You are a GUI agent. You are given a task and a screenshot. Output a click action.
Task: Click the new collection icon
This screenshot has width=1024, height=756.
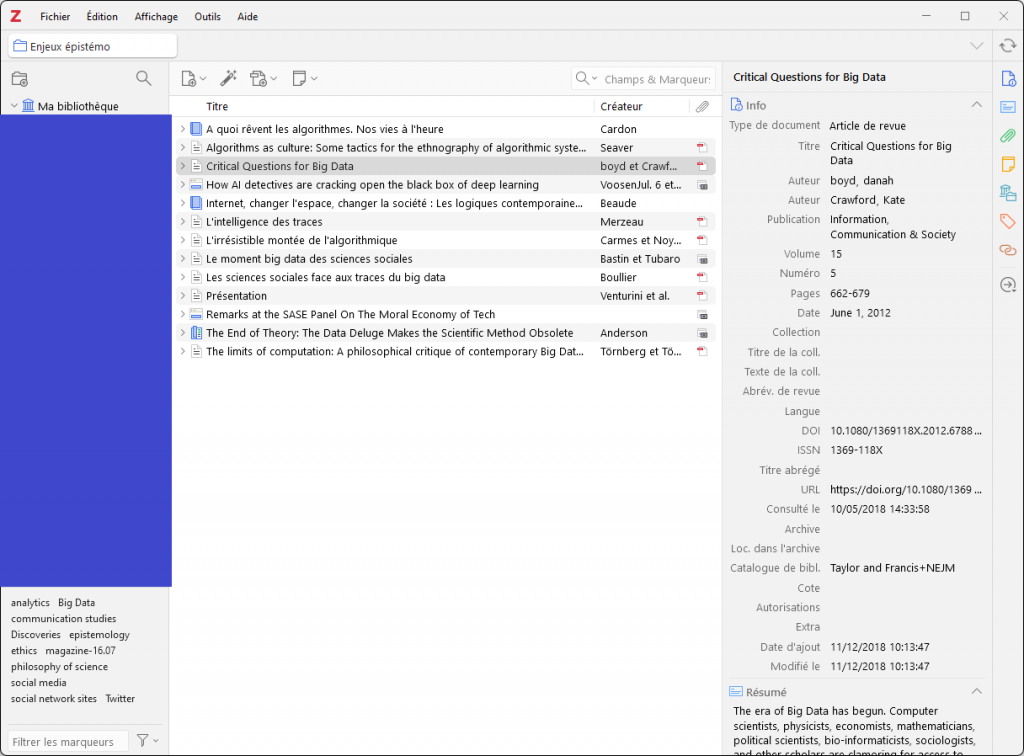[19, 79]
